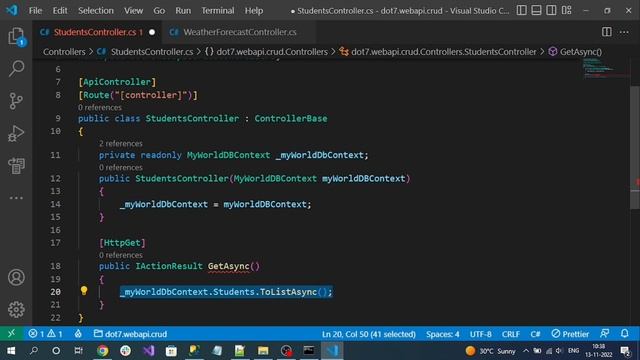
Task: Change indentation via Spaces: 4
Action: pos(442,334)
